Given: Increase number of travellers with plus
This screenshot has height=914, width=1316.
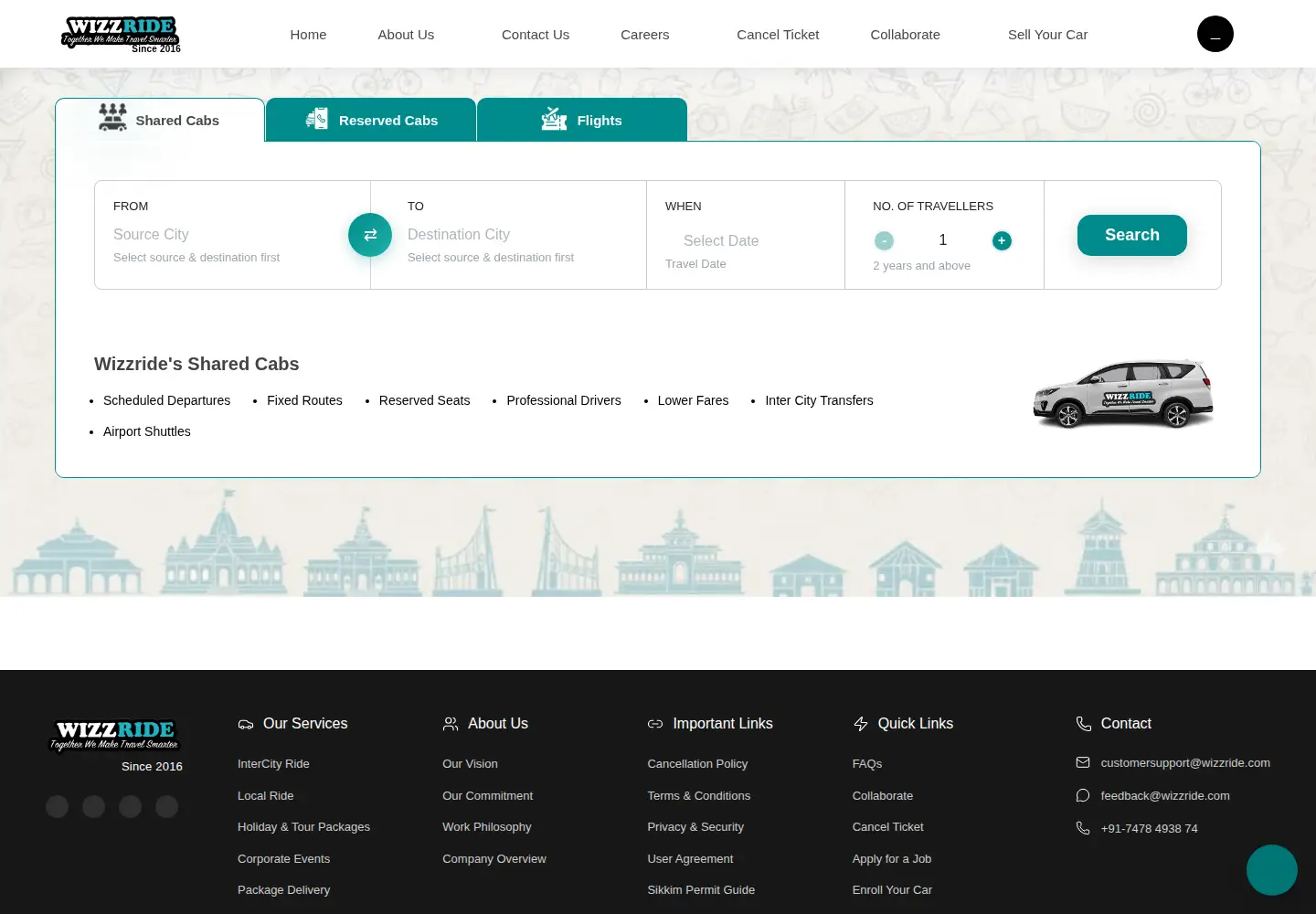Looking at the screenshot, I should 1002,240.
